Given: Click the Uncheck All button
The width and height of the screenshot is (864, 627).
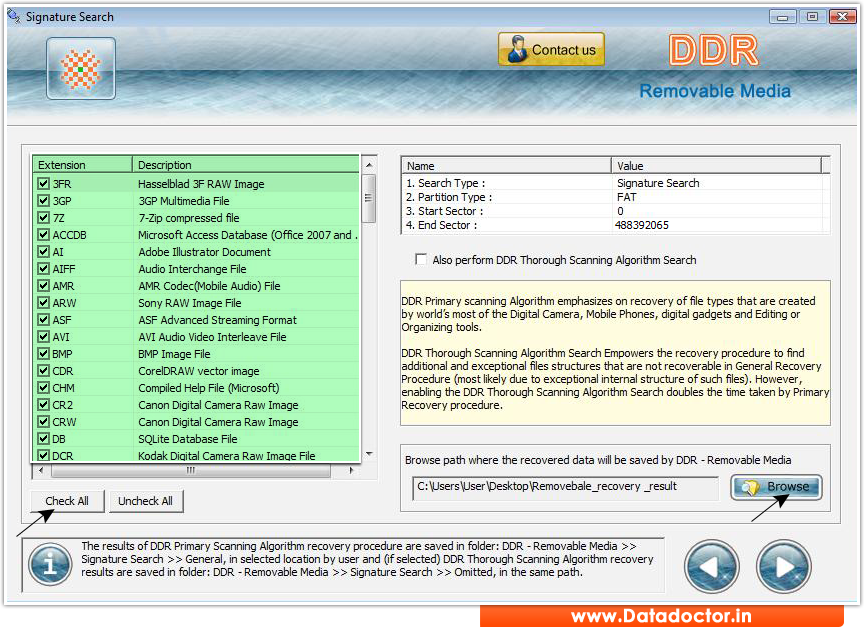Looking at the screenshot, I should click(x=145, y=501).
